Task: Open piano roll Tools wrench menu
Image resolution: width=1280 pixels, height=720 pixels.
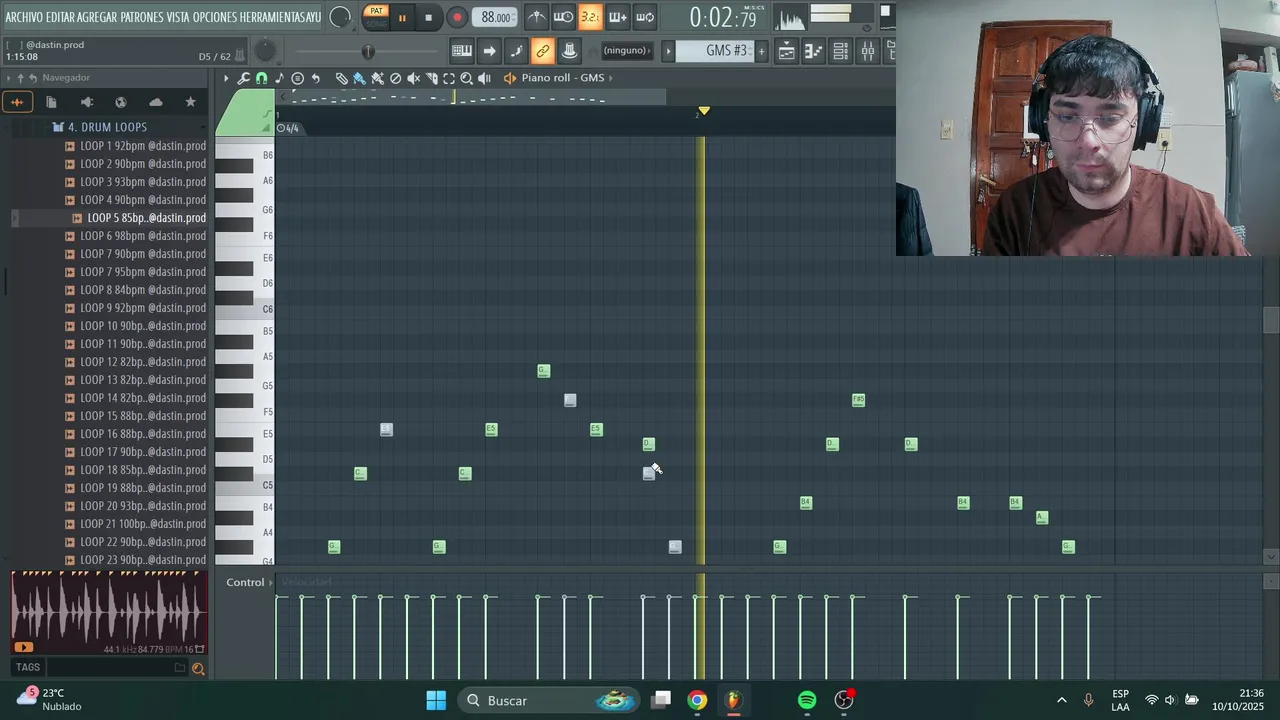Action: pos(243,78)
